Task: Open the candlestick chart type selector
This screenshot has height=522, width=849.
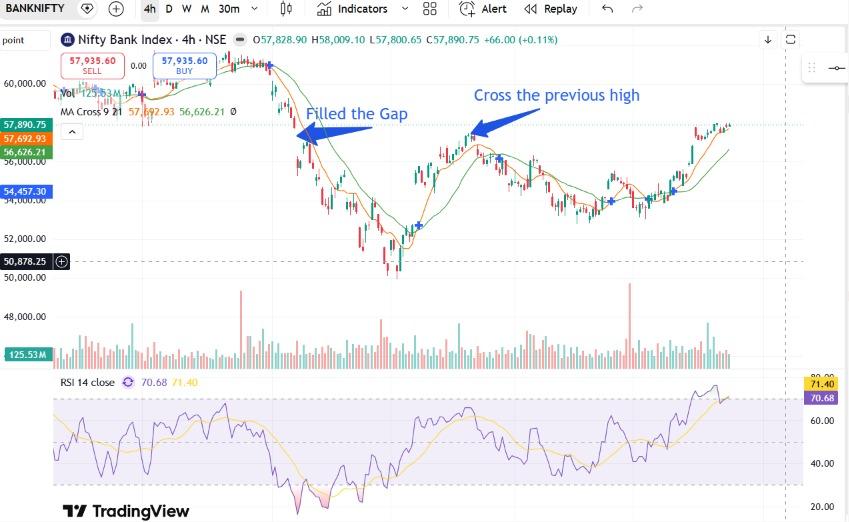Action: coord(286,9)
